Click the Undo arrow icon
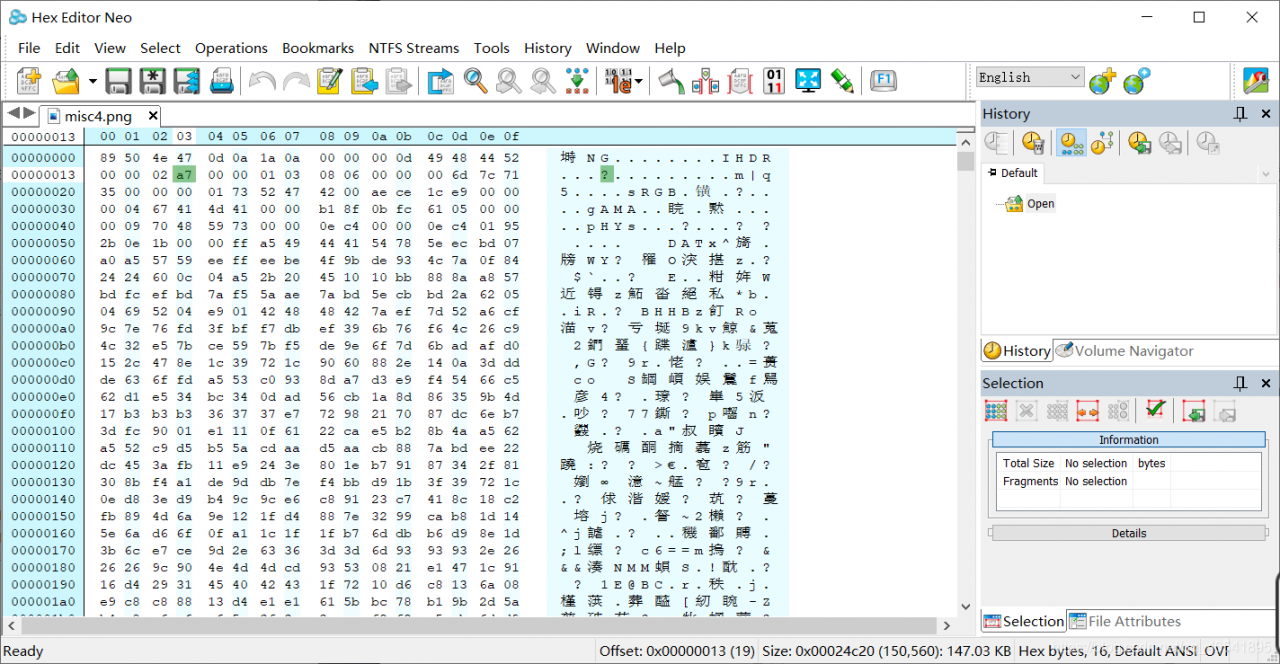Screen dimensions: 1280x664 point(262,81)
